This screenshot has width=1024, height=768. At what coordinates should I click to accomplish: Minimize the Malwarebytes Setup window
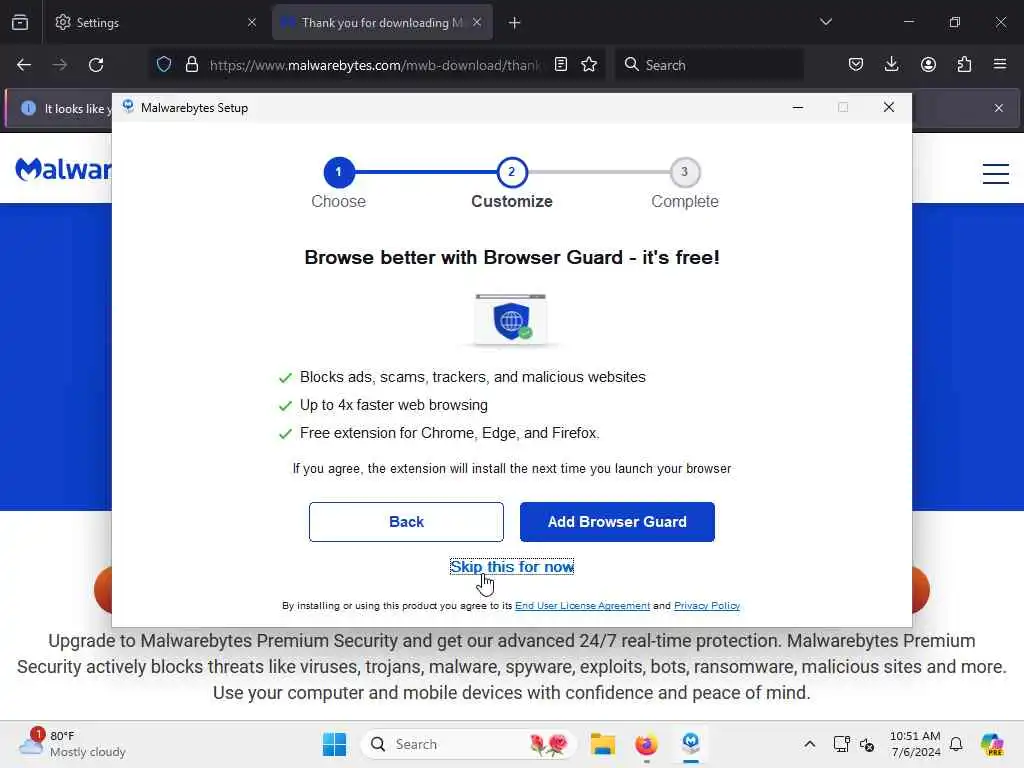[797, 107]
